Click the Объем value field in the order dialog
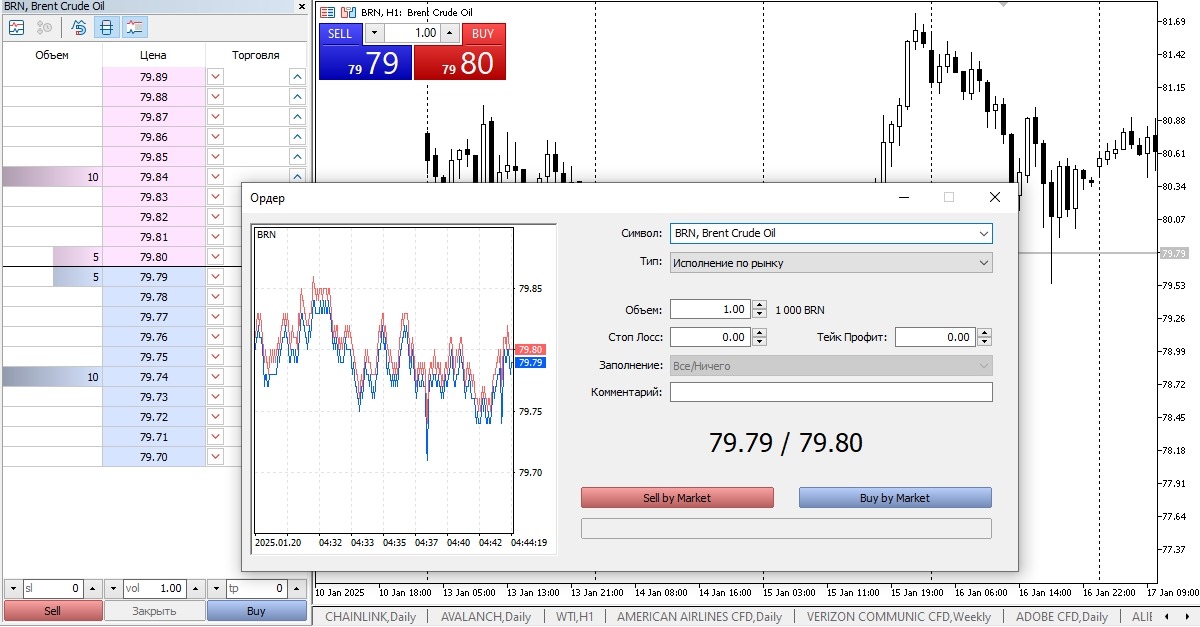The height and width of the screenshot is (627, 1200). point(710,310)
